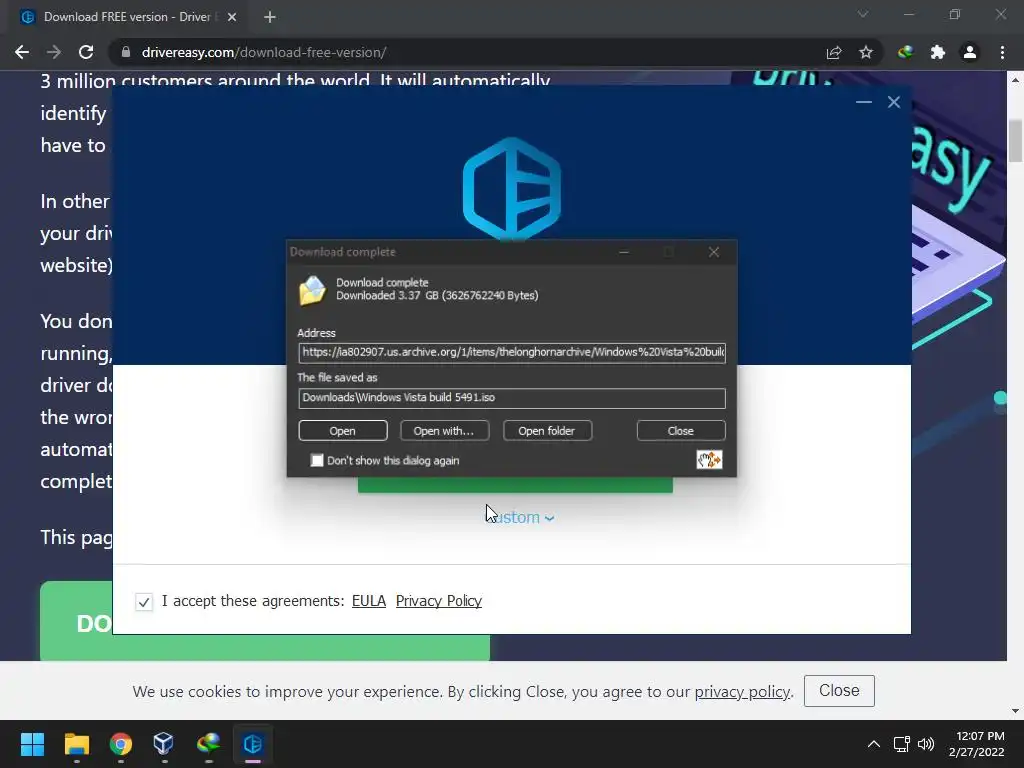Open Driver Easy from taskbar
1024x768 pixels.
point(253,744)
